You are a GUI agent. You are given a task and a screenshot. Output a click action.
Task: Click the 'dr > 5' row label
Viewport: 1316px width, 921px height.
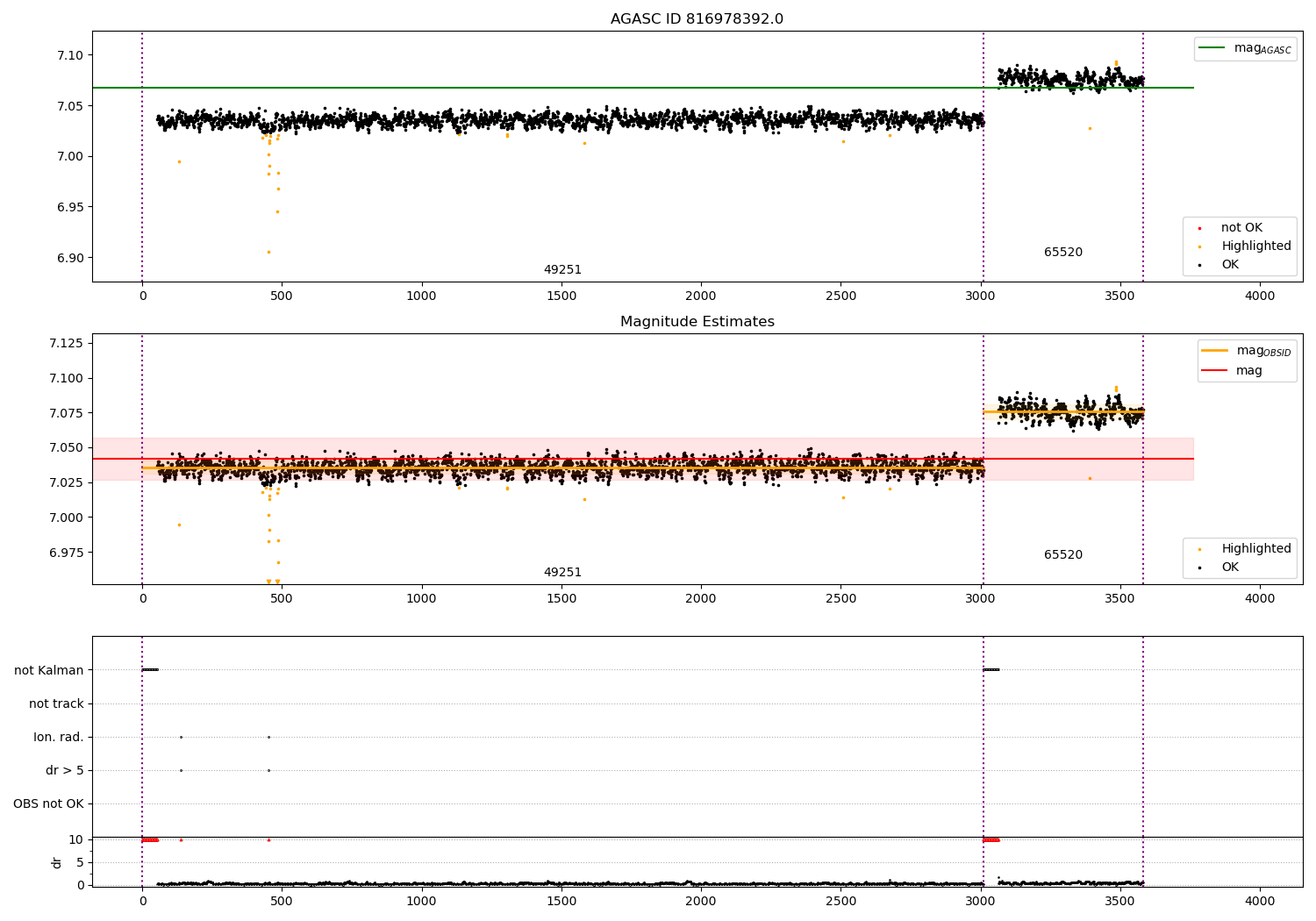click(65, 770)
